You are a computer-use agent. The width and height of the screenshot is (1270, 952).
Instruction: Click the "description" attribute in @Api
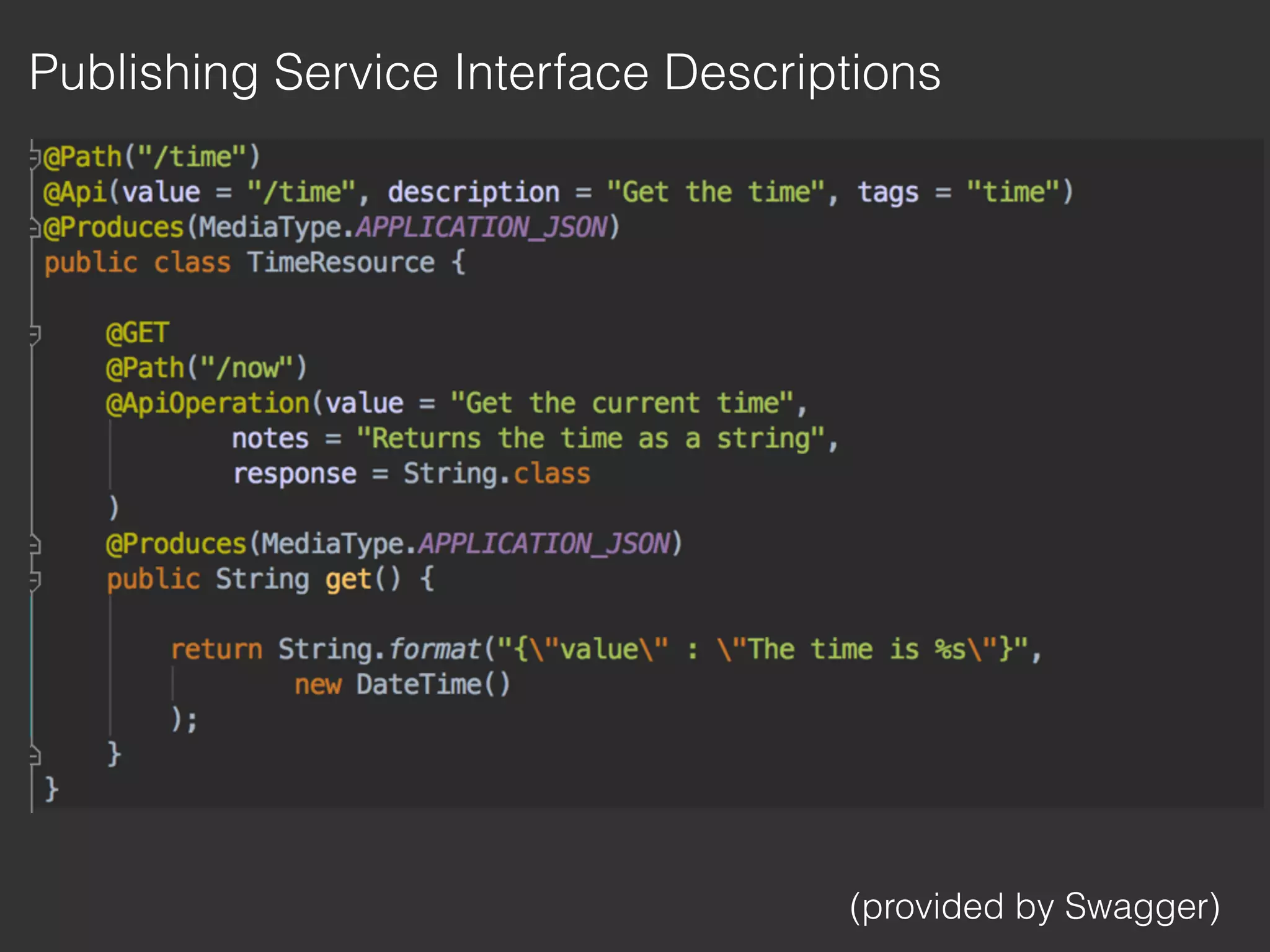[474, 193]
